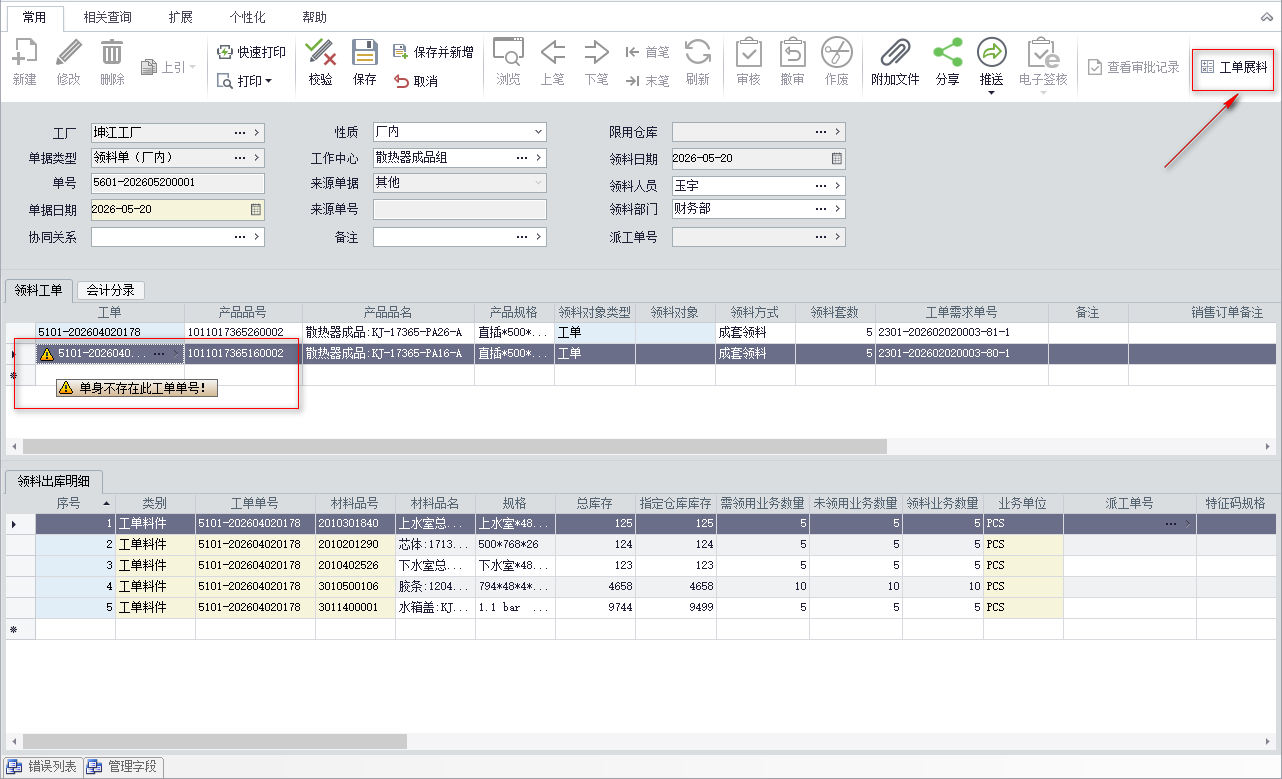Click the 校验 validate icon
The width and height of the screenshot is (1282, 779).
(x=320, y=54)
